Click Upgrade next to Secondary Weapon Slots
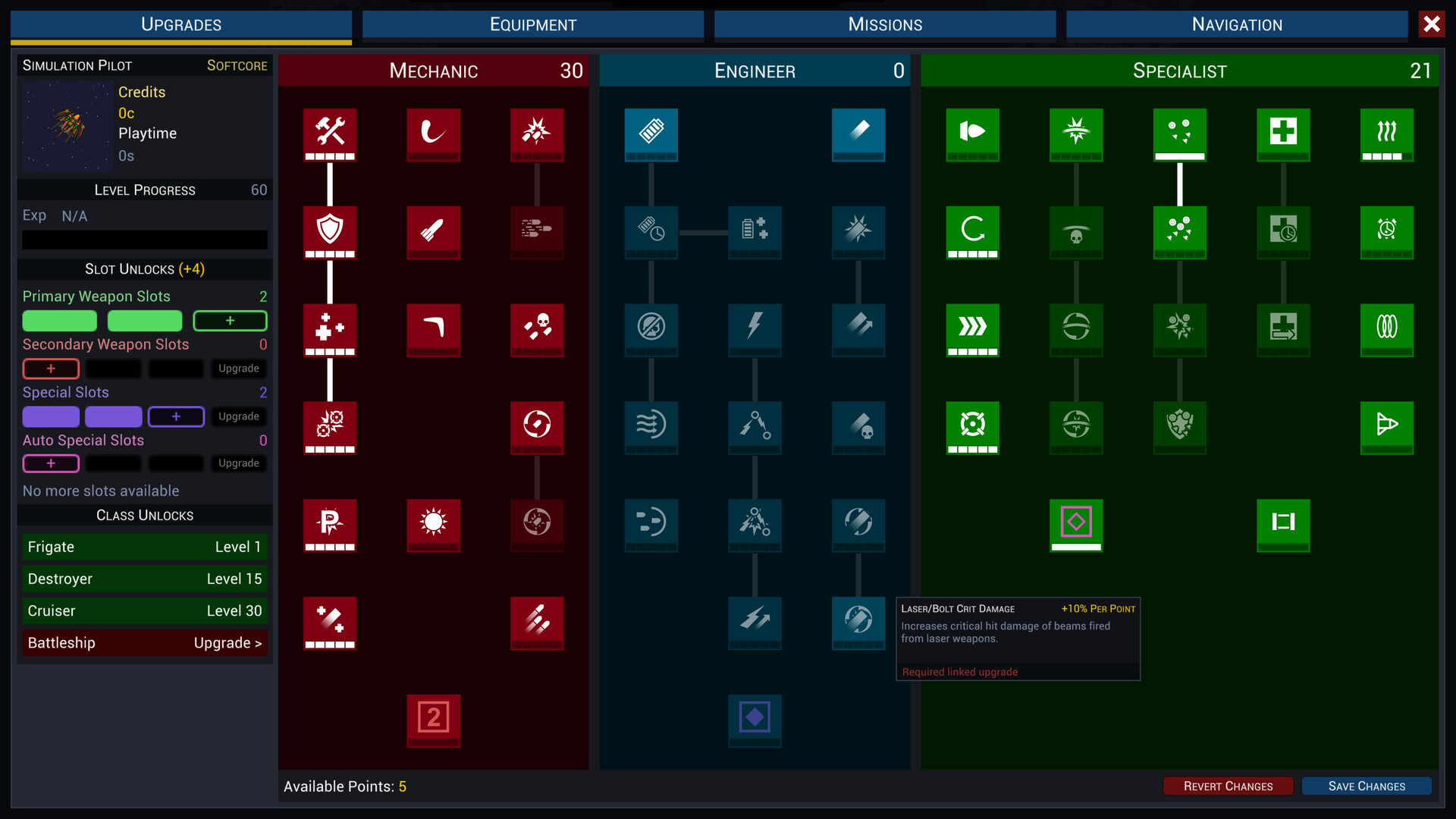Screen dimensions: 1456x819 [239, 369]
